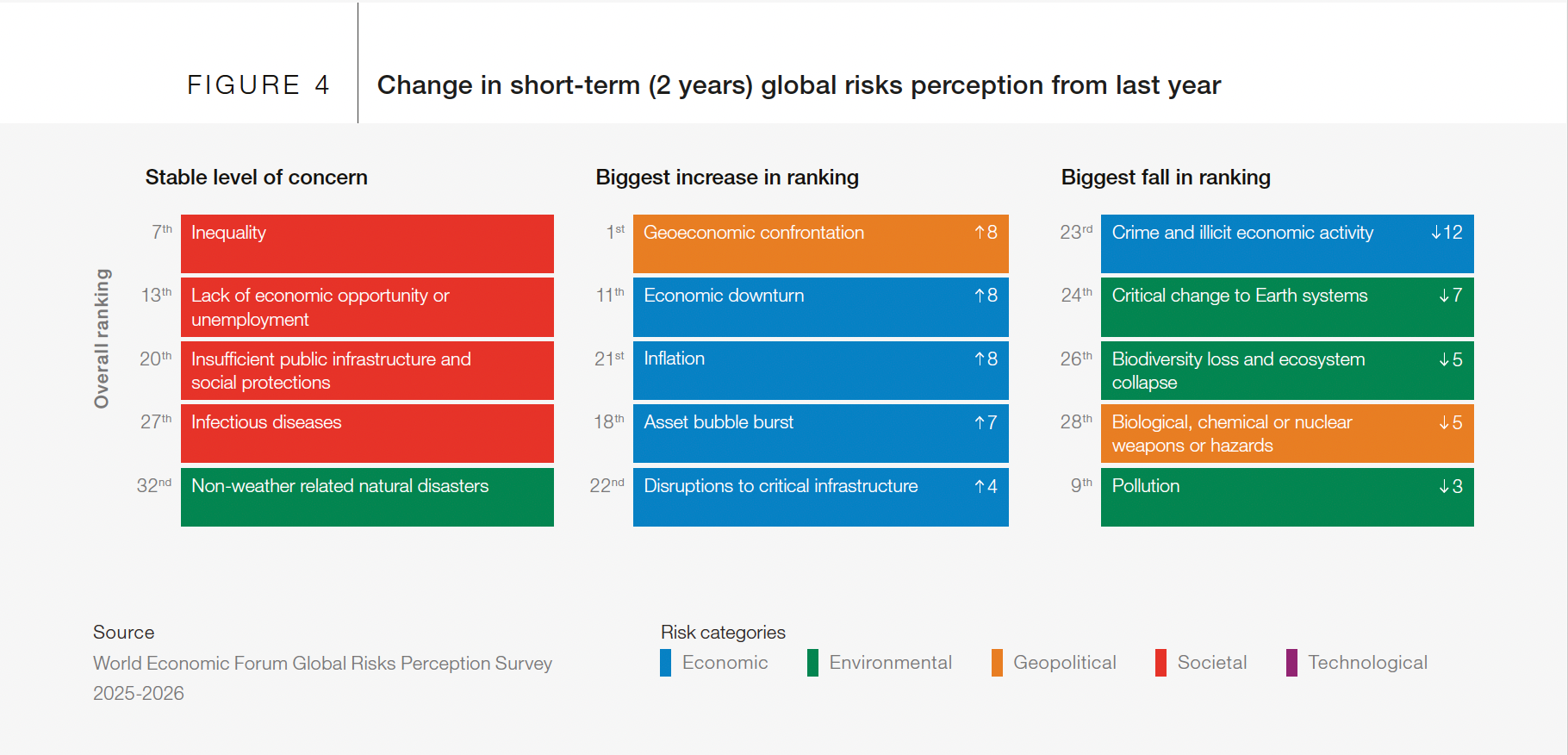Image resolution: width=1568 pixels, height=755 pixels.
Task: Click the orange Geopolitical legend swatch
Action: pos(997,663)
